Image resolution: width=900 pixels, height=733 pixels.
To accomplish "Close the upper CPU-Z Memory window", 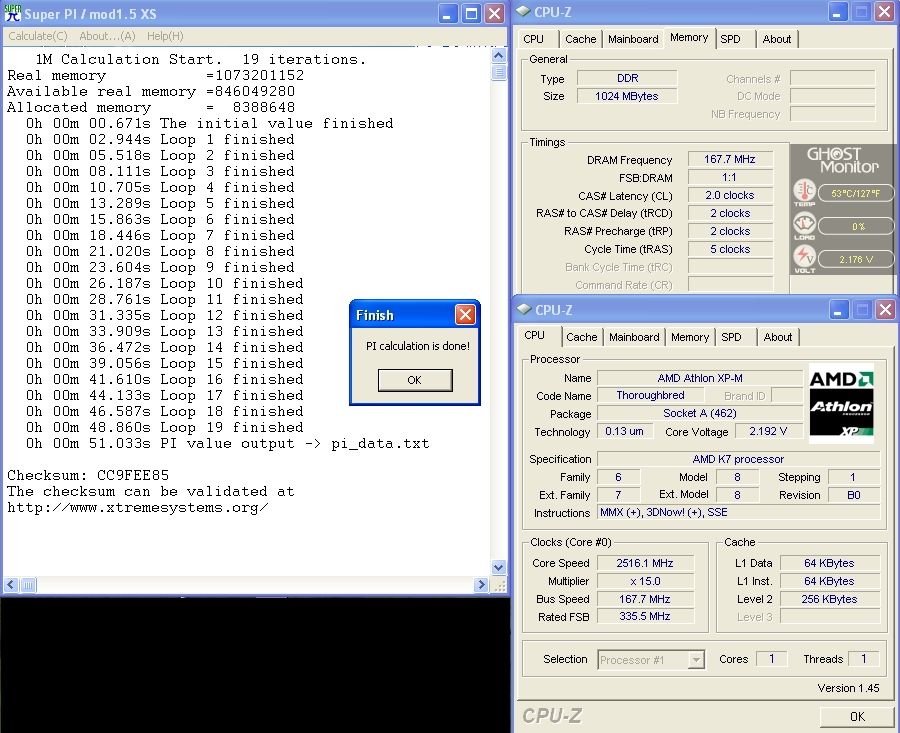I will (885, 12).
